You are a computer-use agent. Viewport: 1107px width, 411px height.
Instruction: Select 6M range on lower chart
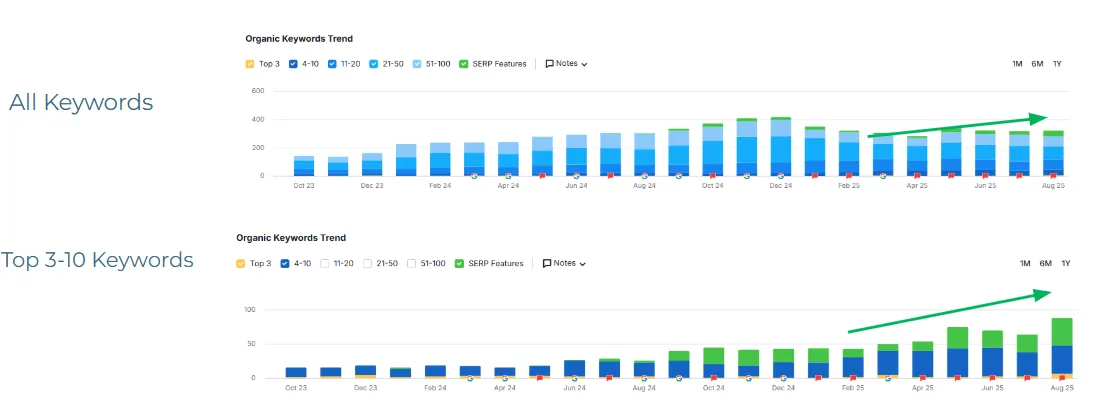[x=1045, y=264]
